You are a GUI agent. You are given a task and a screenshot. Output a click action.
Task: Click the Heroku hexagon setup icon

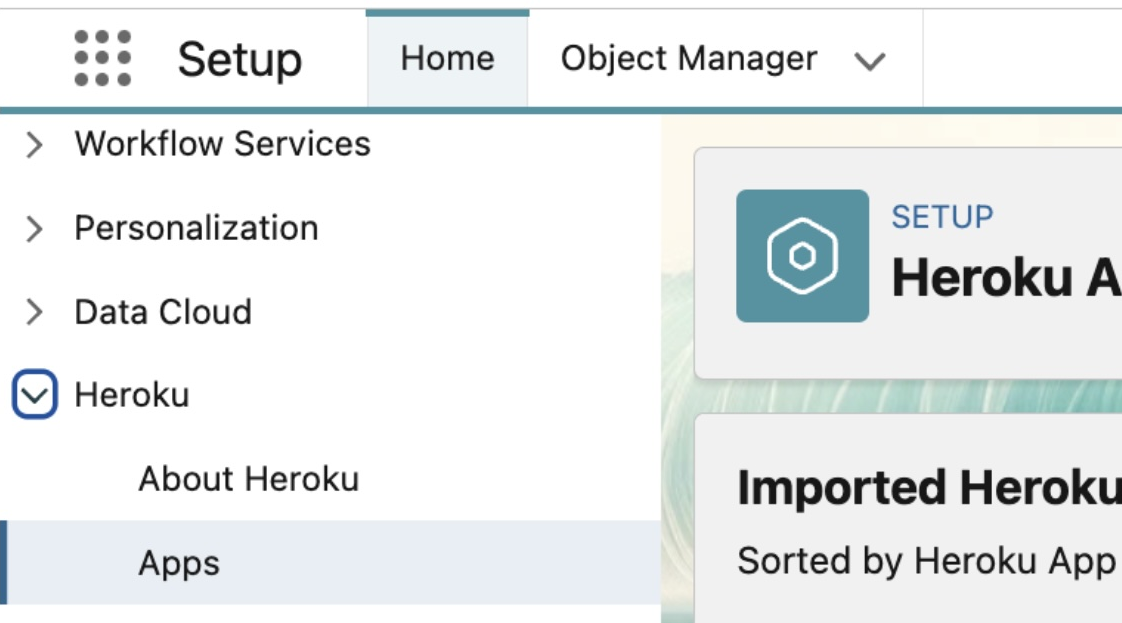coord(802,256)
